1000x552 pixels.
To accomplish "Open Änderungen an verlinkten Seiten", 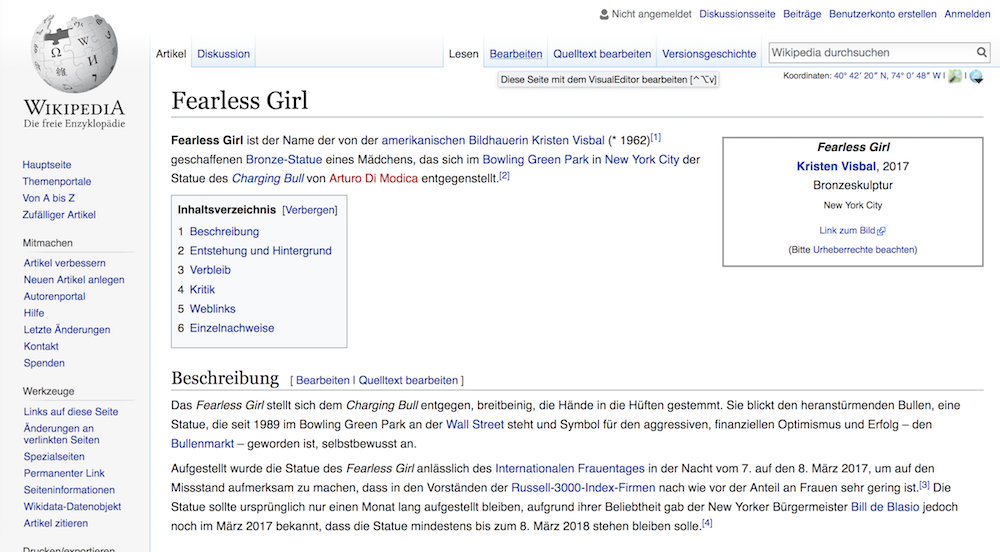I will click(61, 434).
